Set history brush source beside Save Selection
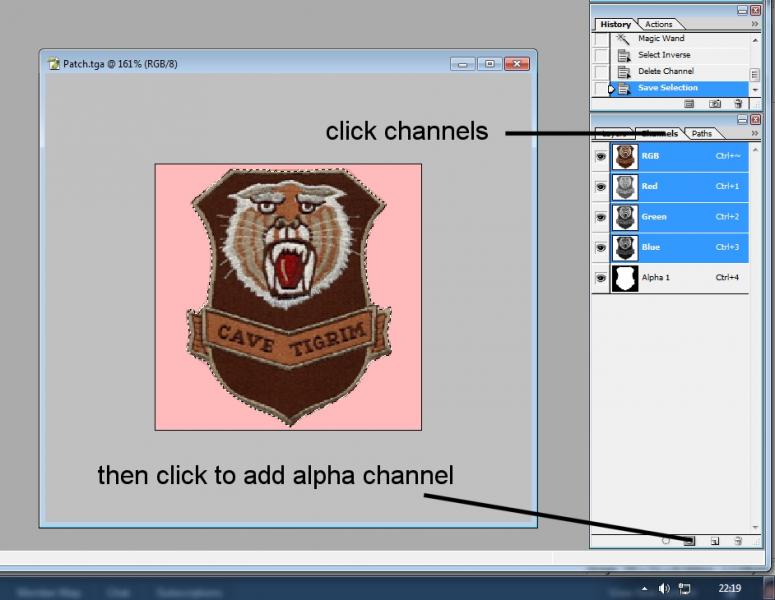This screenshot has width=775, height=600. point(602,88)
